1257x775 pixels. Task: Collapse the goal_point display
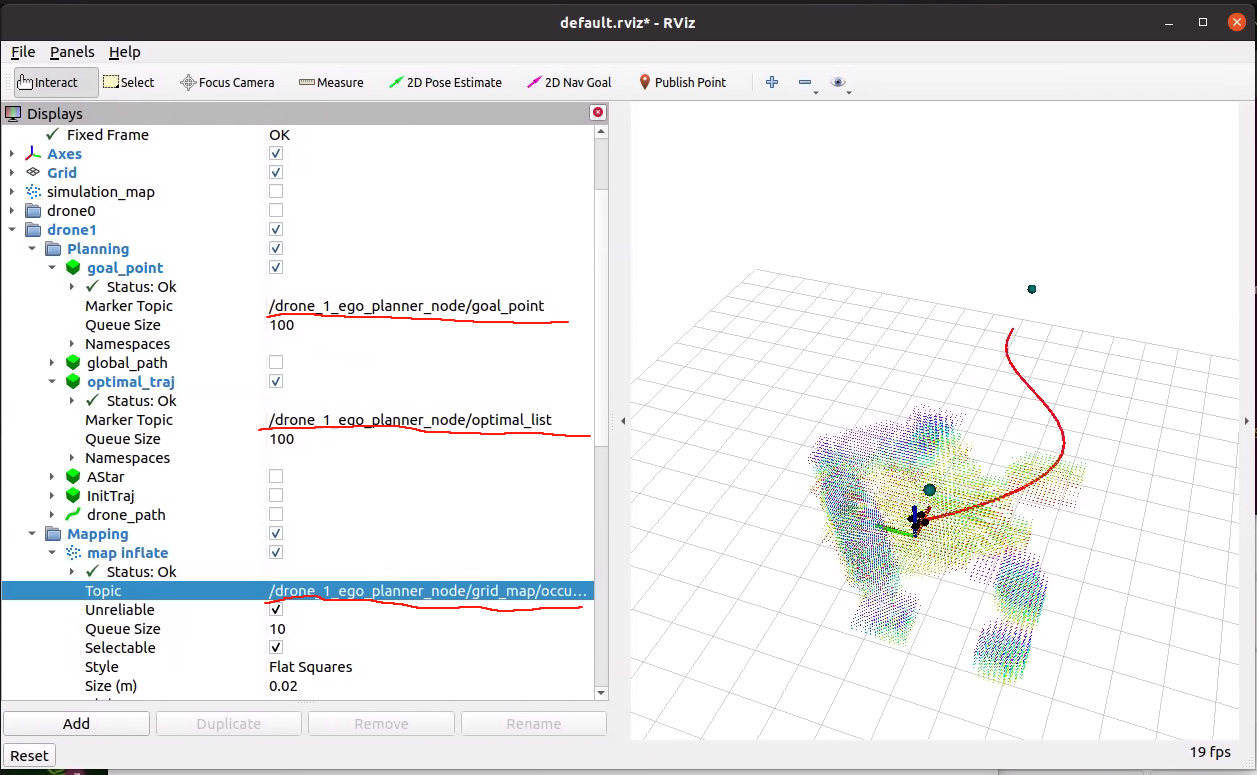(52, 268)
